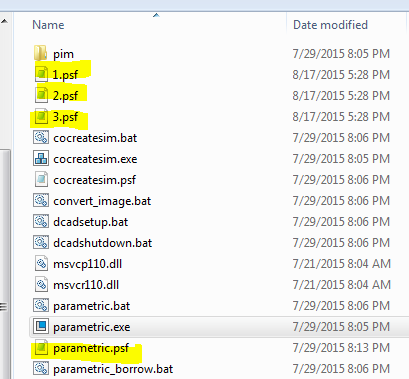
Task: Click the date modified of dcadsetup.bat
Action: point(341,222)
